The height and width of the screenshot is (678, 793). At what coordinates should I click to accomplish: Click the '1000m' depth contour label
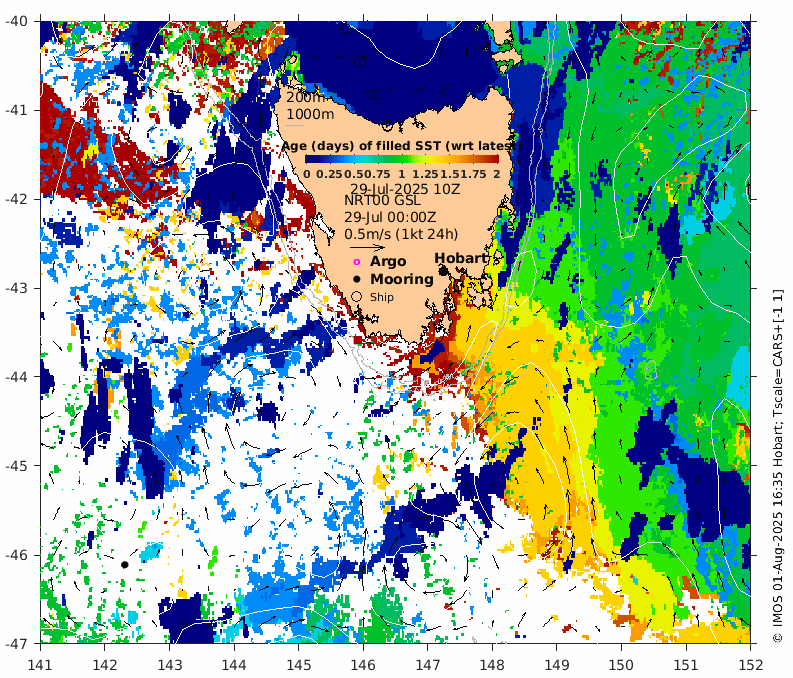(310, 114)
